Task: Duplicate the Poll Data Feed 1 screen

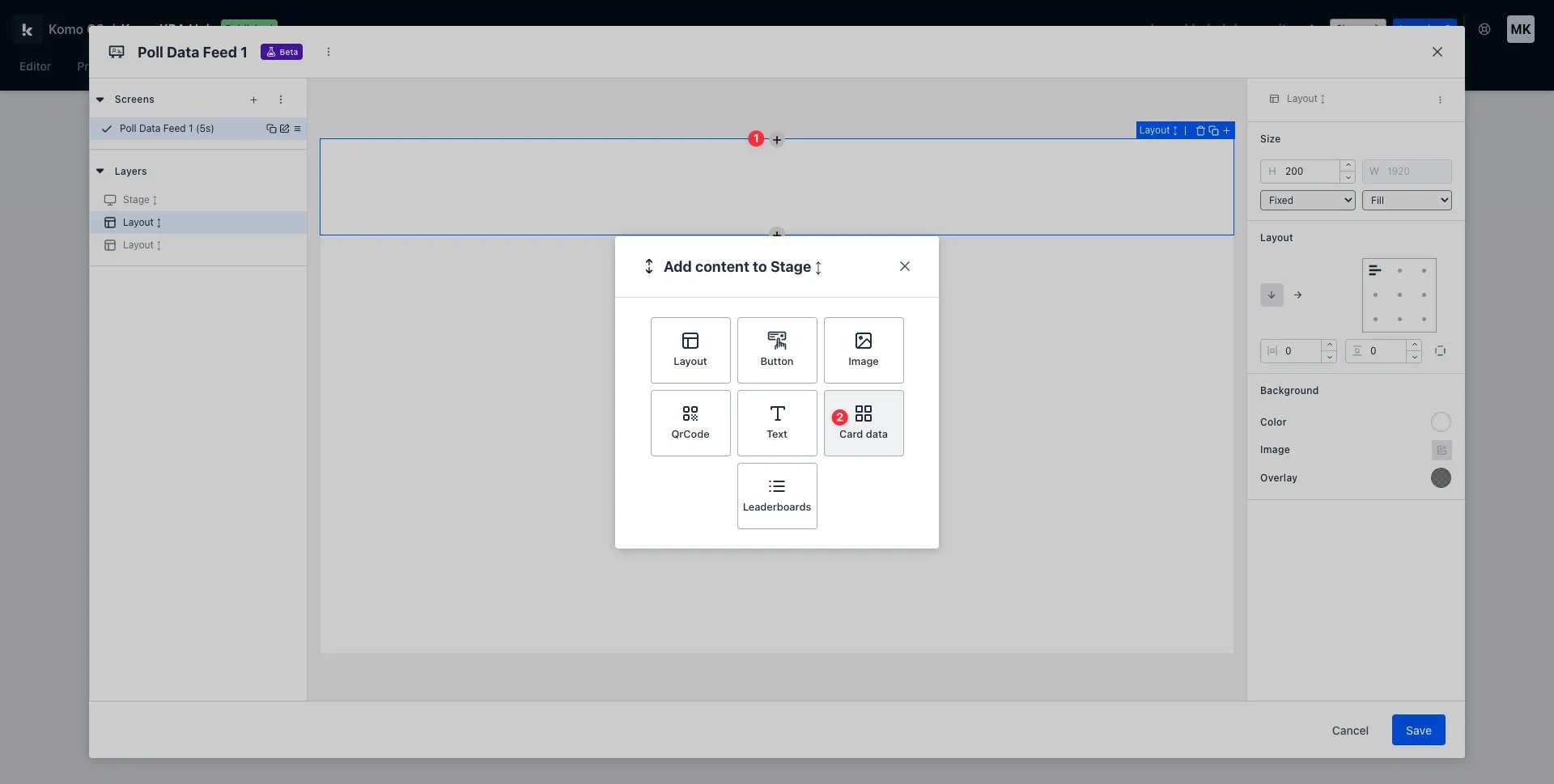Action: (271, 129)
